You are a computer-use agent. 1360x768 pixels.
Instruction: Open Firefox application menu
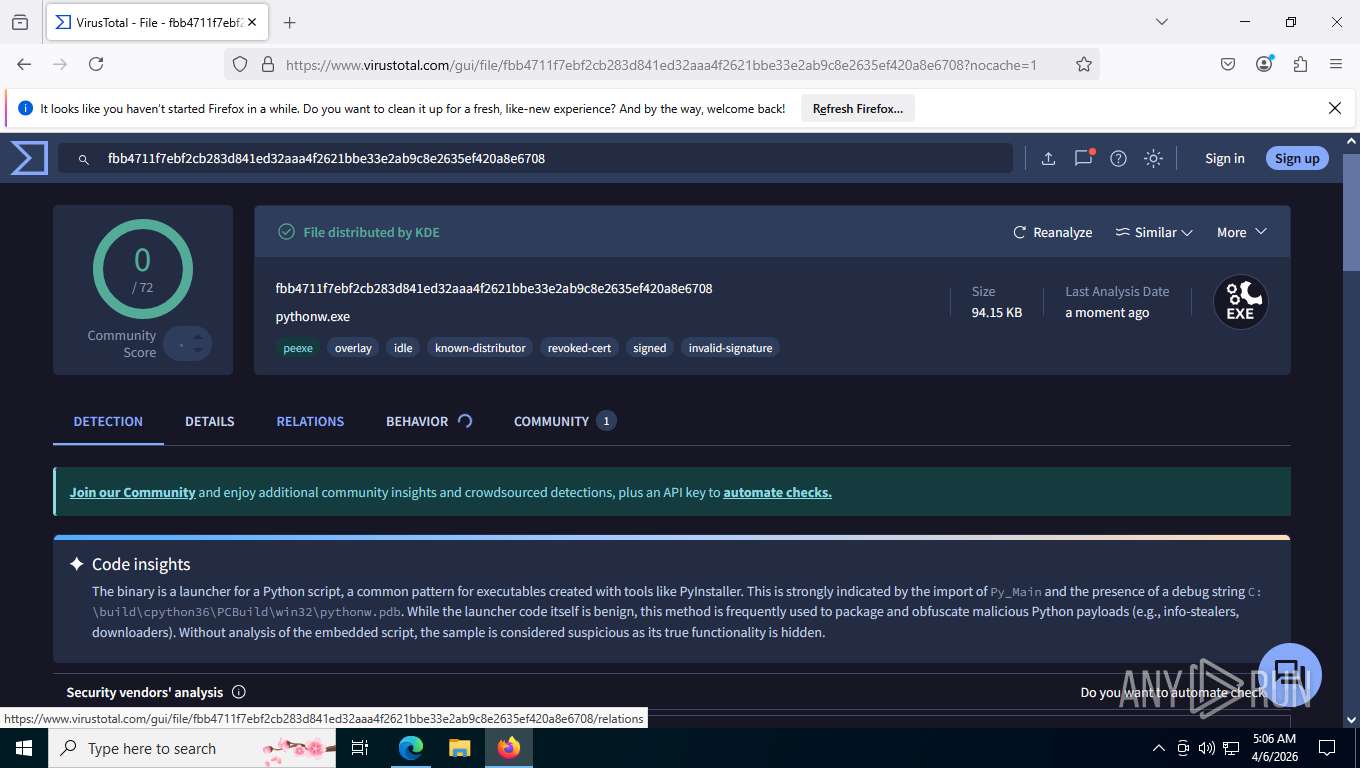[1336, 64]
